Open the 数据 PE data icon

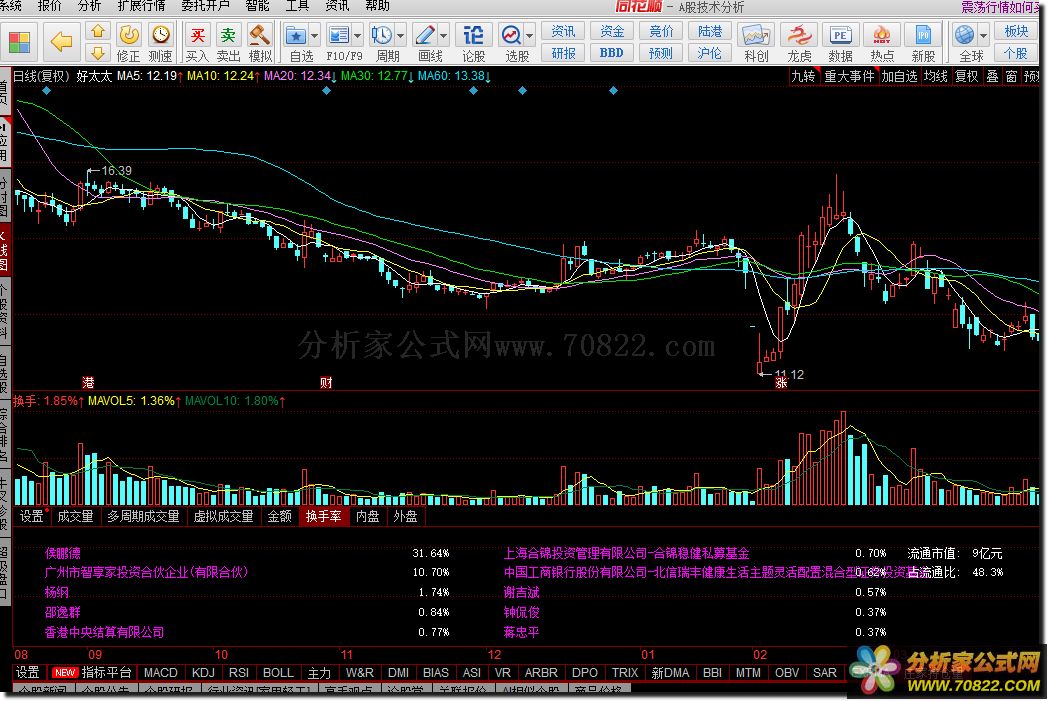click(x=840, y=42)
